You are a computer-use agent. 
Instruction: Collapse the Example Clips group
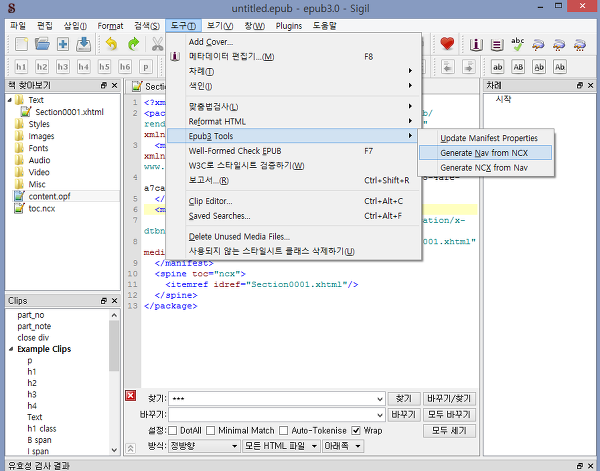11,349
